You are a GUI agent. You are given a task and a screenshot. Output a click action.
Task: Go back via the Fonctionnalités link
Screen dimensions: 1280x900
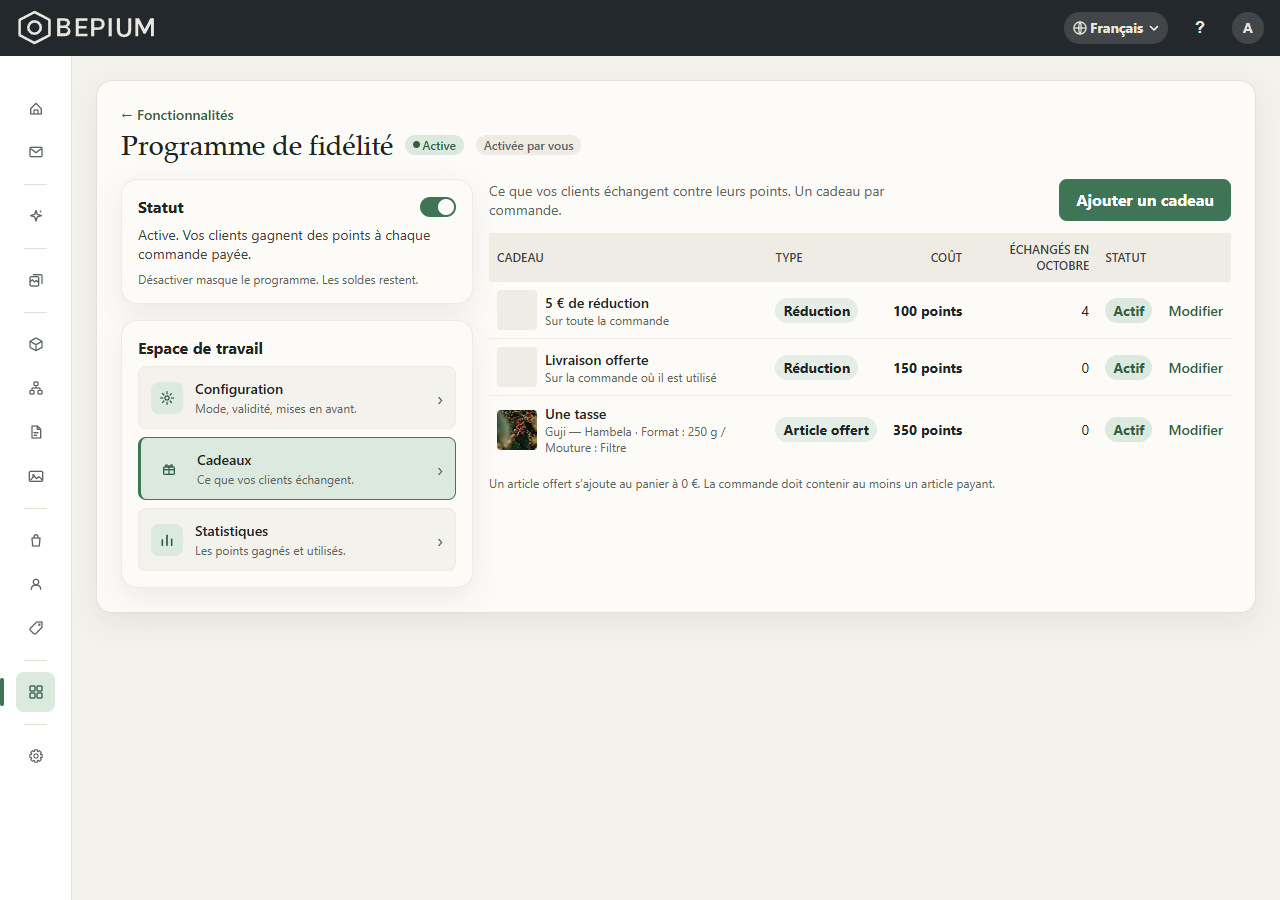point(177,115)
